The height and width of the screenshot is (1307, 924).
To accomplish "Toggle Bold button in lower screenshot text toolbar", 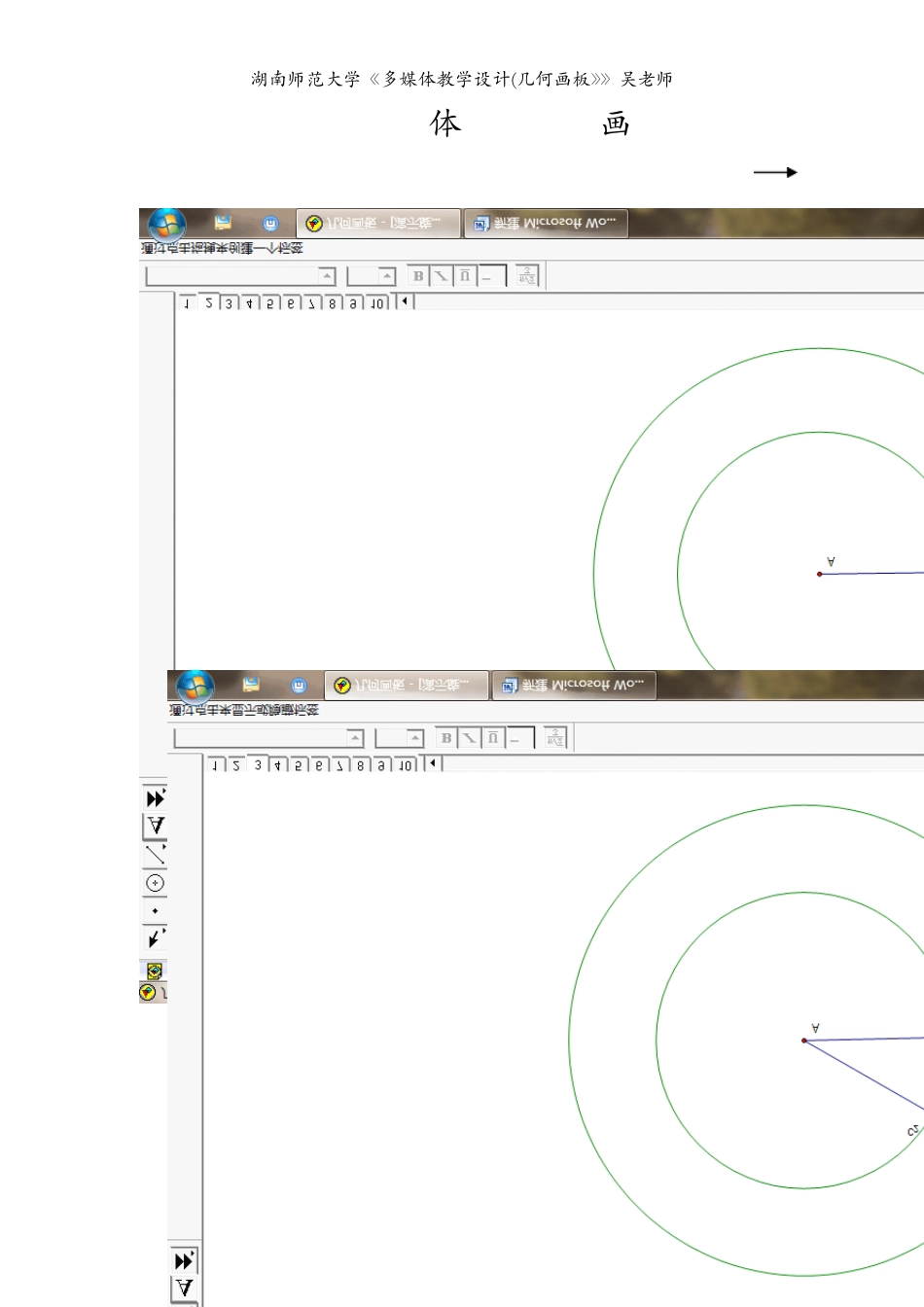I will pyautogui.click(x=446, y=738).
